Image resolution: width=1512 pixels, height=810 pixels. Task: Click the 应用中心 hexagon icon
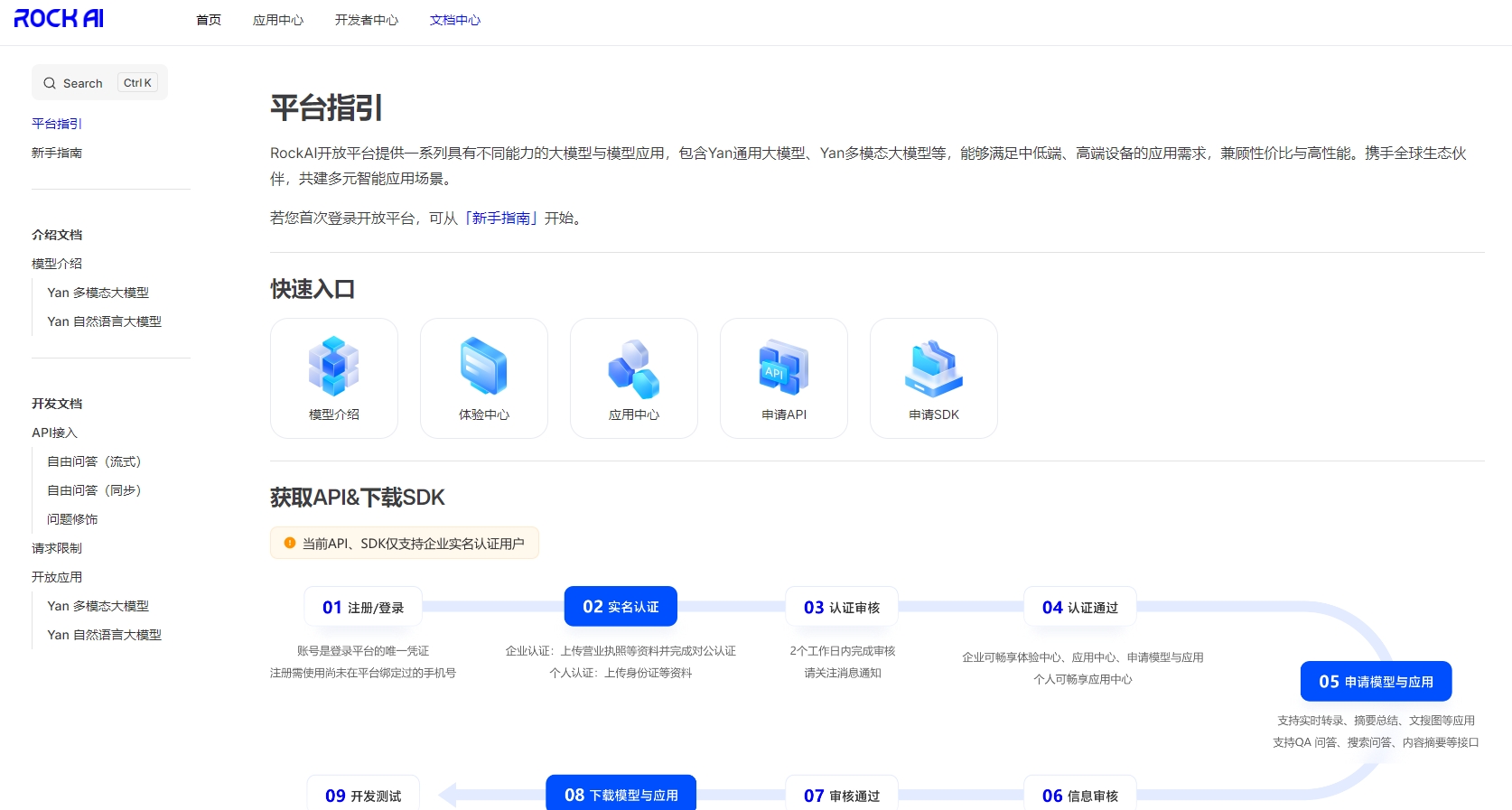(x=634, y=368)
